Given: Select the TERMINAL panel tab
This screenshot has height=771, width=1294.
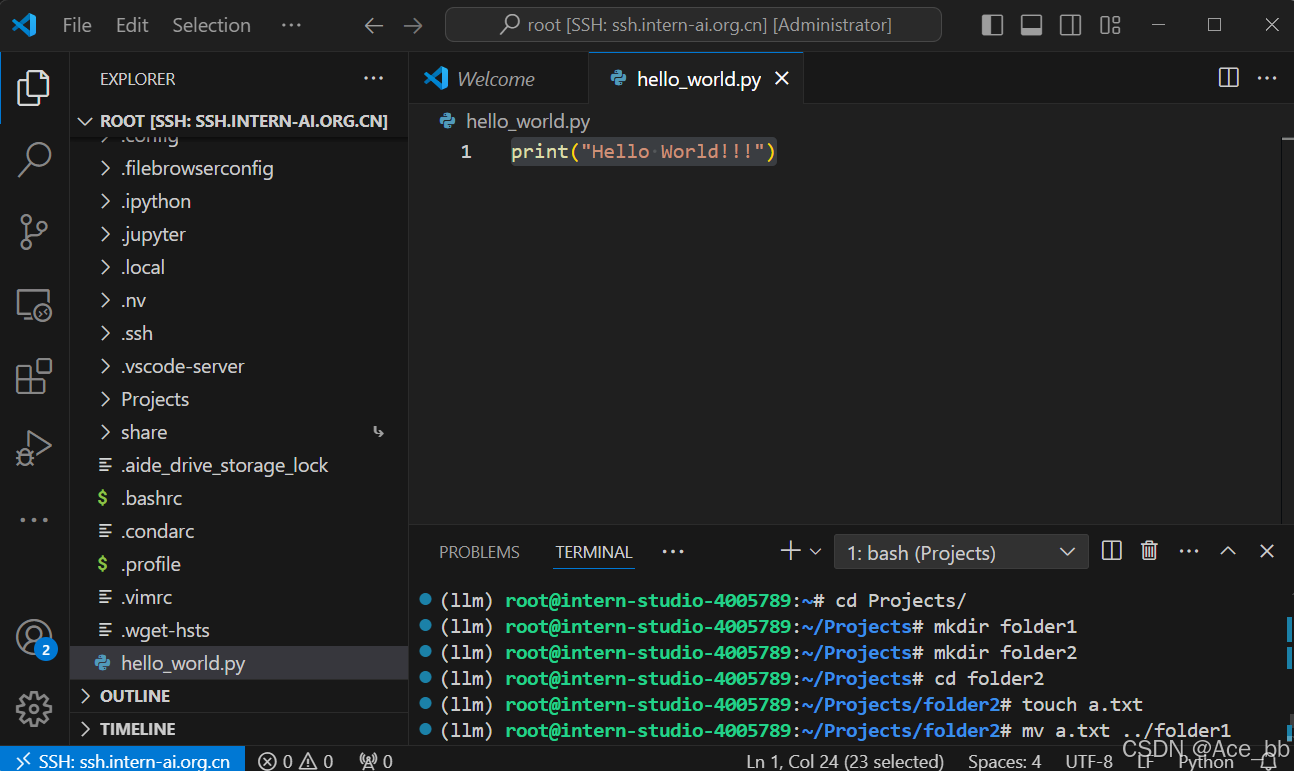Looking at the screenshot, I should point(594,552).
